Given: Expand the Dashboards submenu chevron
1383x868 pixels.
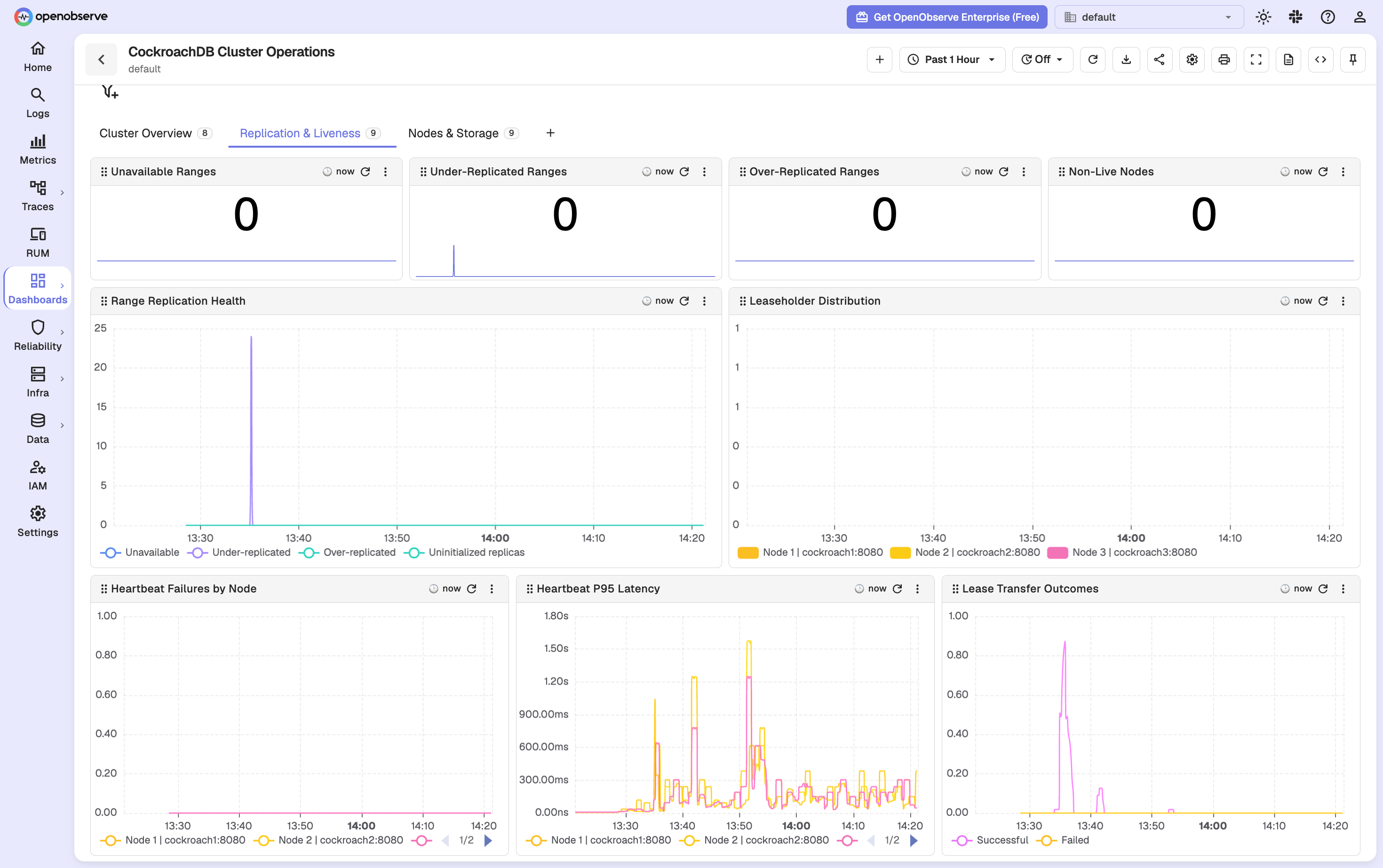Looking at the screenshot, I should (x=62, y=285).
